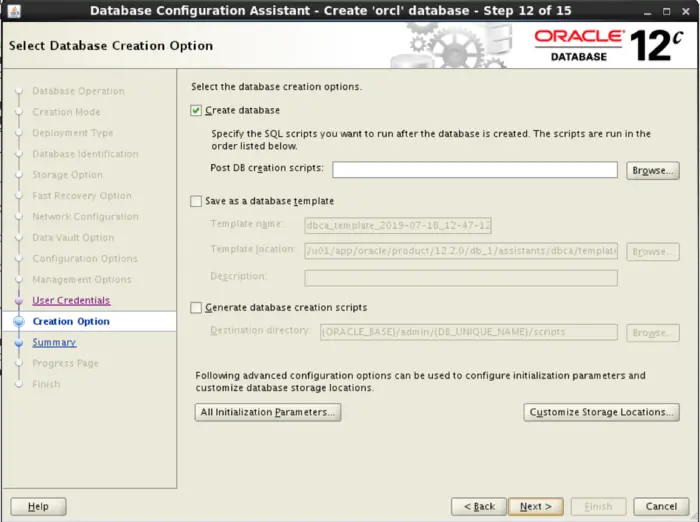700x522 pixels.
Task: Browse for post DB creation scripts
Action: (653, 171)
